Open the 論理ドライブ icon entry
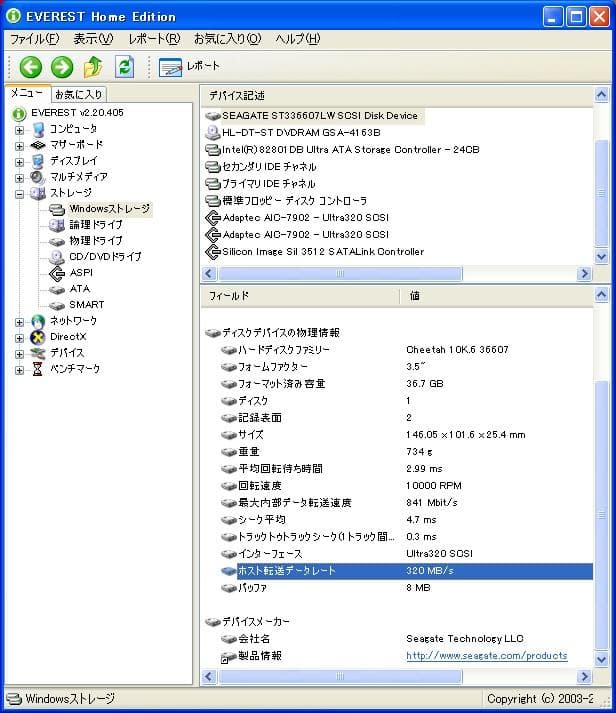Screen dimensions: 616x713 [x=57, y=225]
